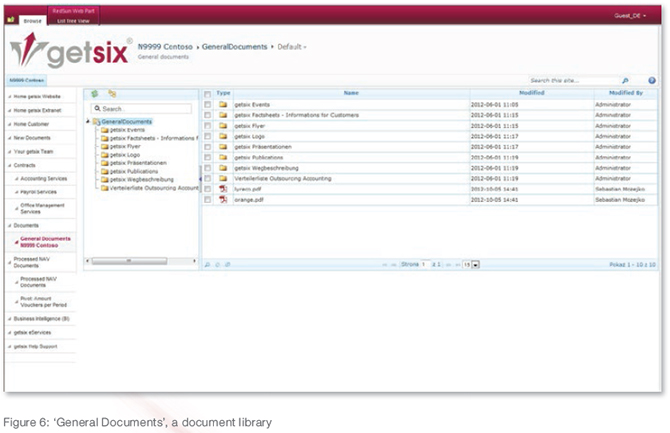Click the getsix Wegbeschreibung folder icon in the tree
This screenshot has width=670, height=433.
coord(105,180)
